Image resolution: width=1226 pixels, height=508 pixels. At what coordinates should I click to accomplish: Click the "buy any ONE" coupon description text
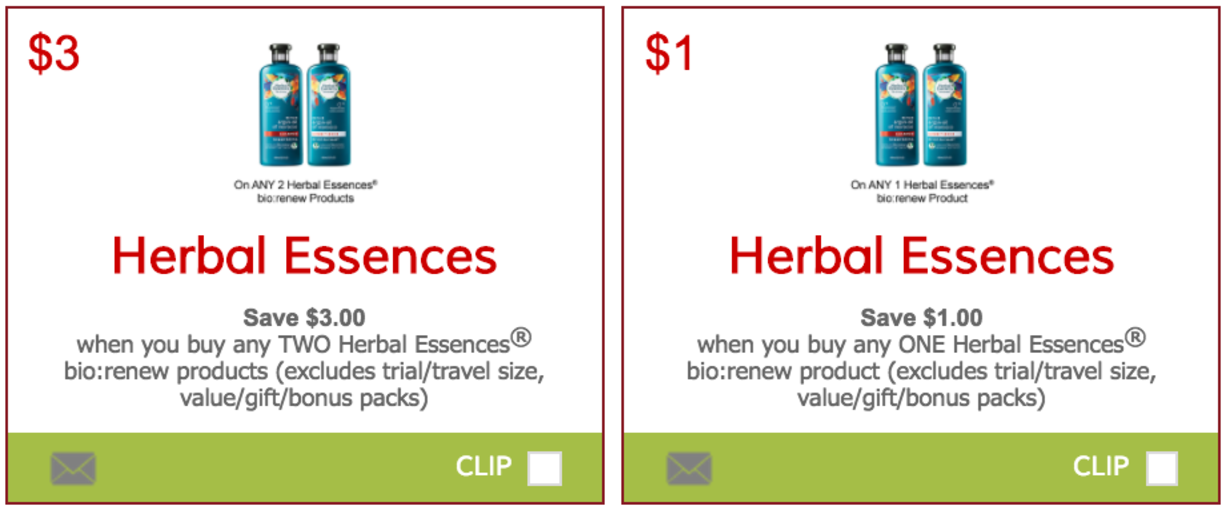click(x=921, y=370)
